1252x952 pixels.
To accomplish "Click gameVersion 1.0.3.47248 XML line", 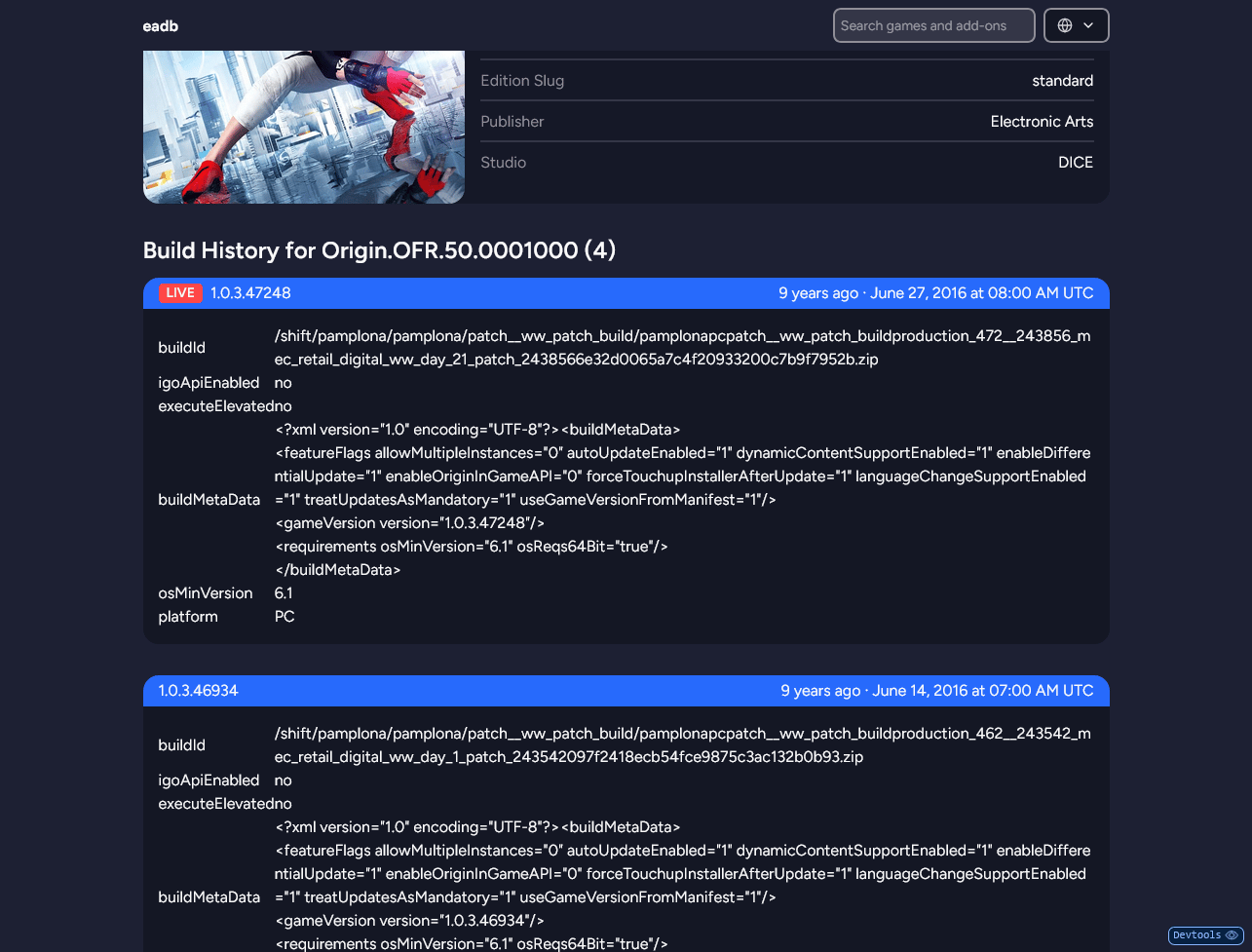I will click(x=409, y=523).
